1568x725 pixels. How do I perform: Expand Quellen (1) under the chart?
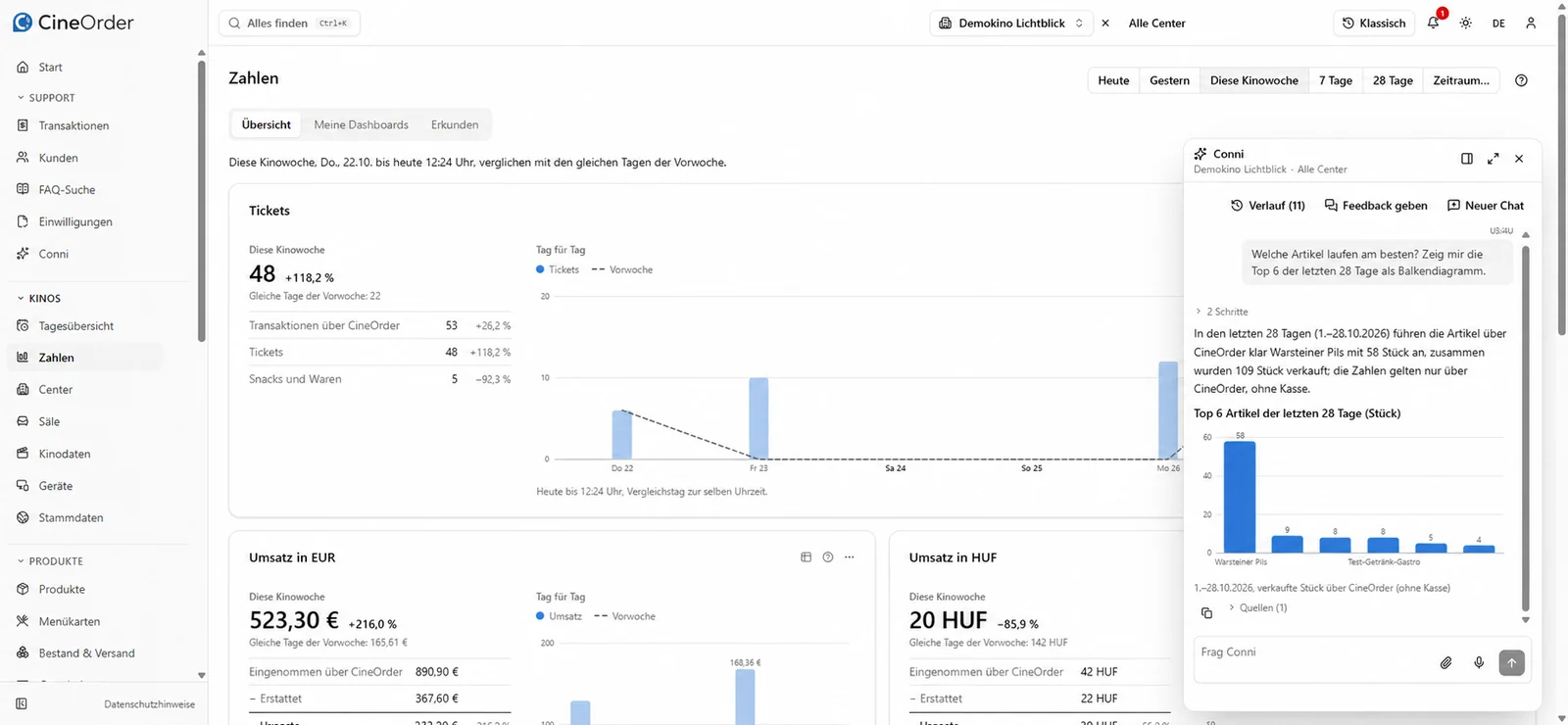(x=1257, y=607)
